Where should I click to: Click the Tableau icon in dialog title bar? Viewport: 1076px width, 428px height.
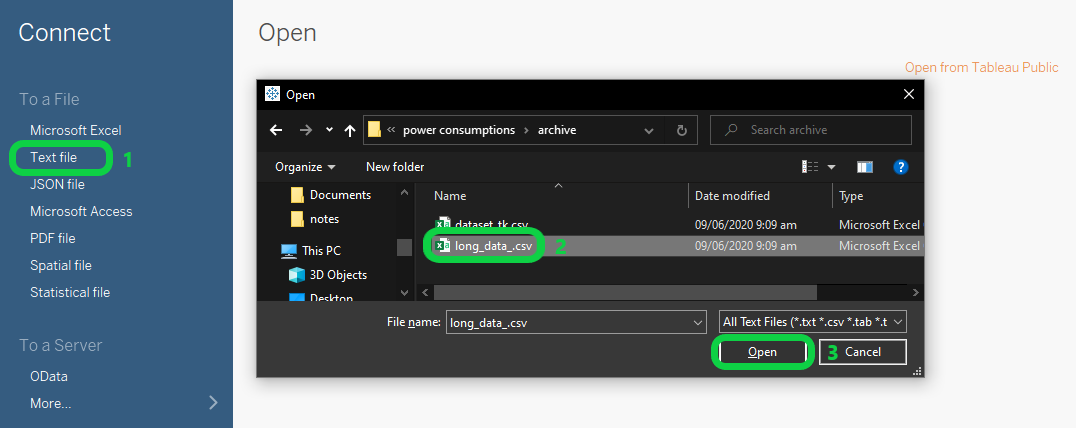pos(272,95)
